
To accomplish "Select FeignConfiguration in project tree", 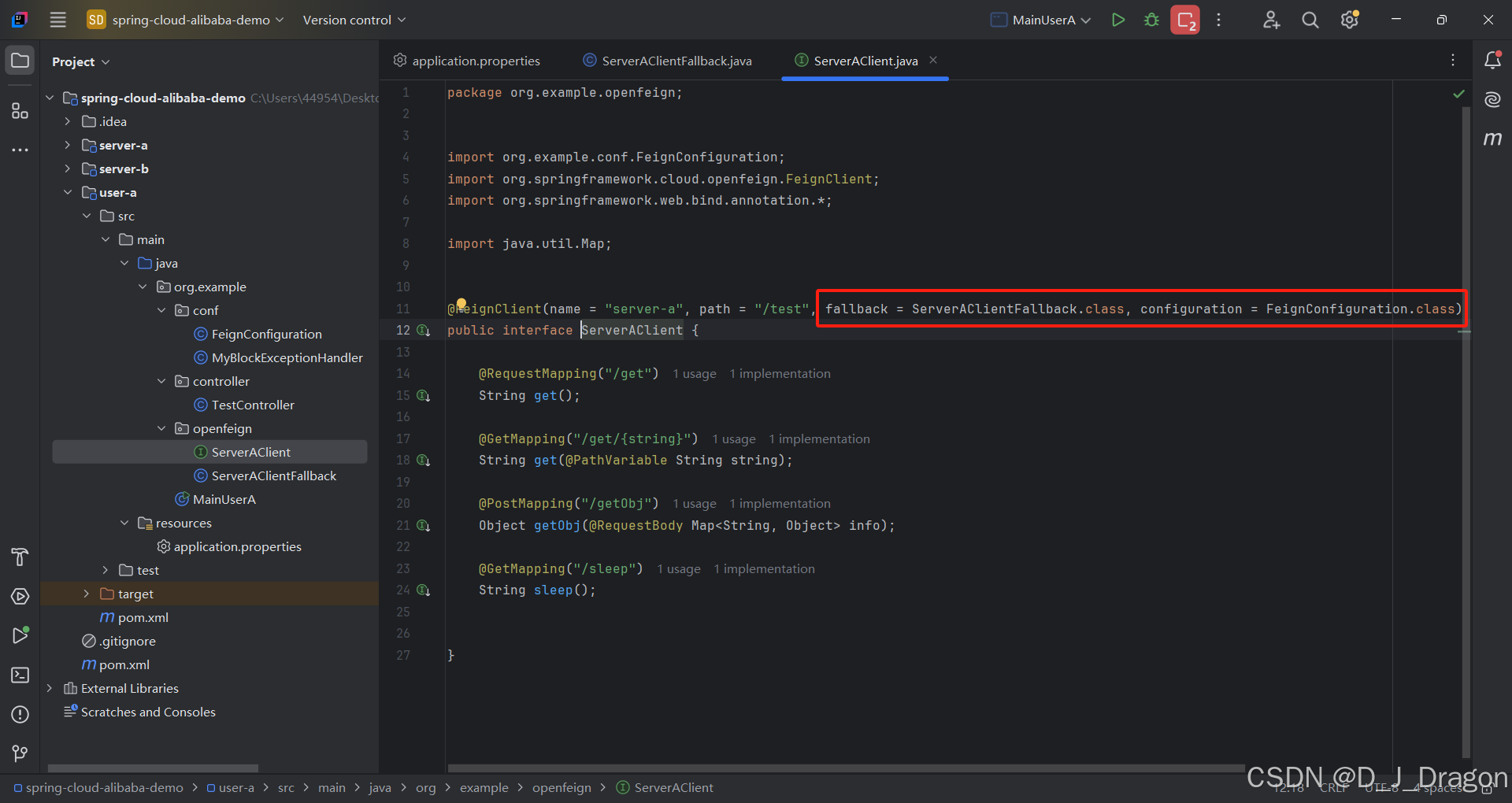I will (266, 334).
